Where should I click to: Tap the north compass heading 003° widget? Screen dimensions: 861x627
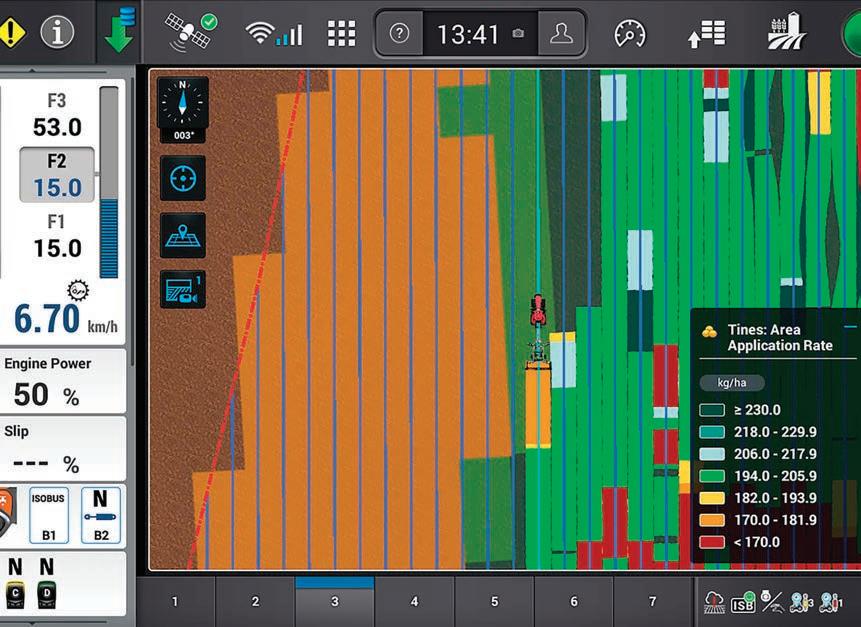[183, 110]
